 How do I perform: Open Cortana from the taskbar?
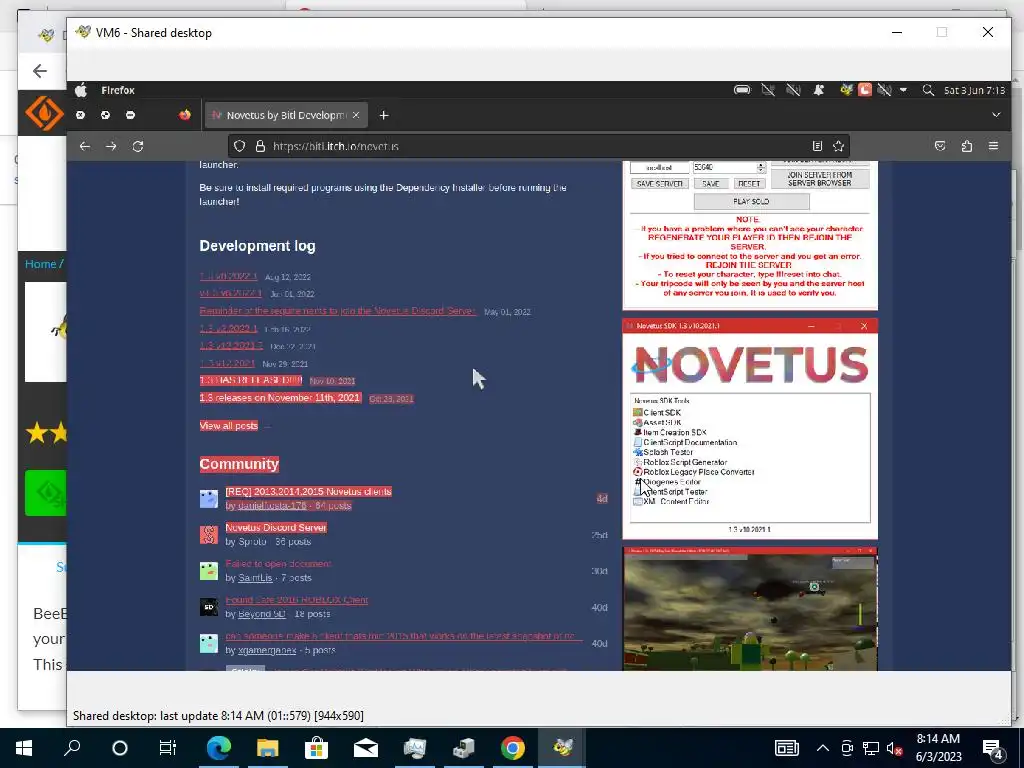[120, 748]
